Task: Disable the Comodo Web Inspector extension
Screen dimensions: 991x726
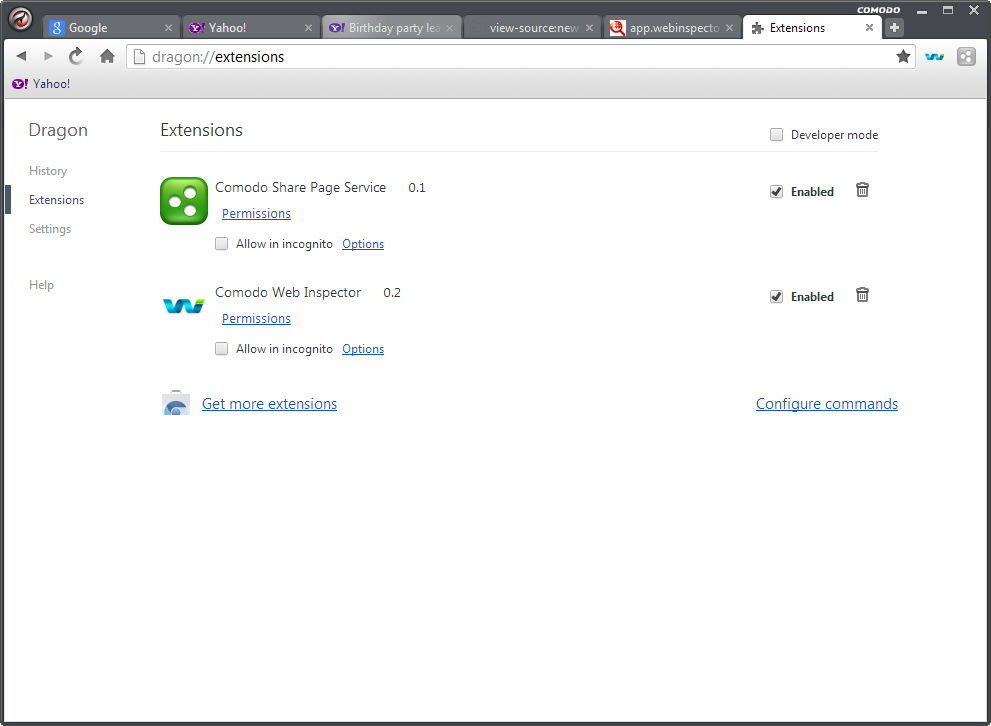Action: [777, 296]
